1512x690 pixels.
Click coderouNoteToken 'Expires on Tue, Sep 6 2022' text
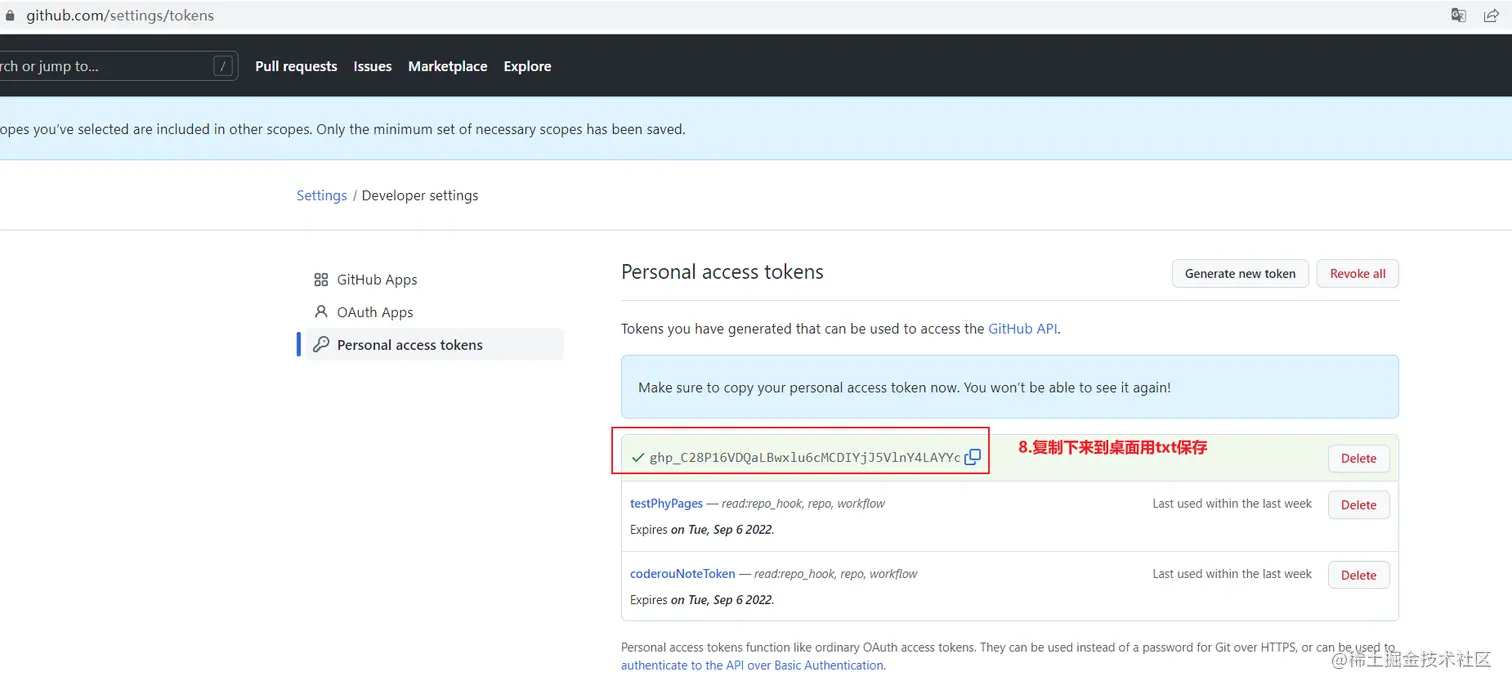pos(702,599)
